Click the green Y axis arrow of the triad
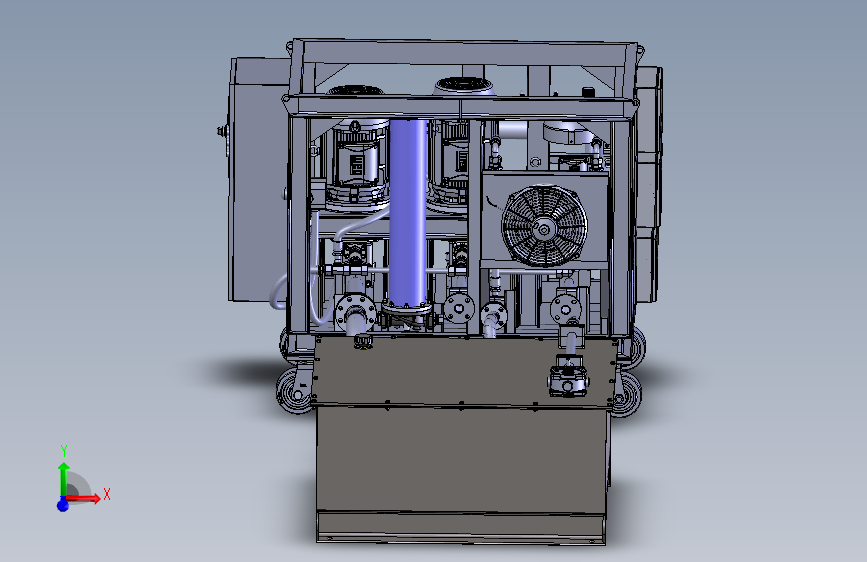Screen dimensions: 867x562 point(64,478)
